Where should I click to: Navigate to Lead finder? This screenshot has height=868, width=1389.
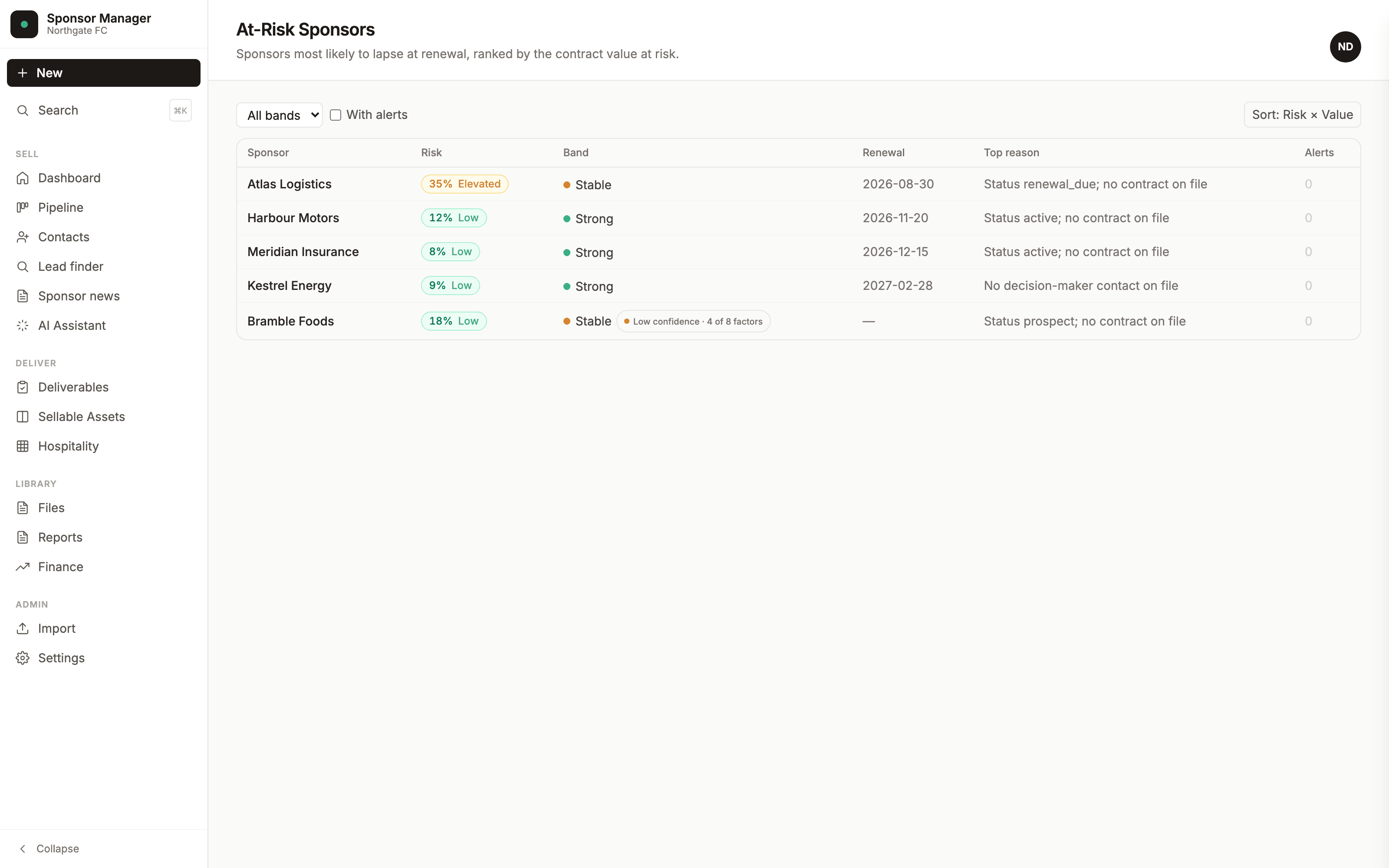click(104, 266)
